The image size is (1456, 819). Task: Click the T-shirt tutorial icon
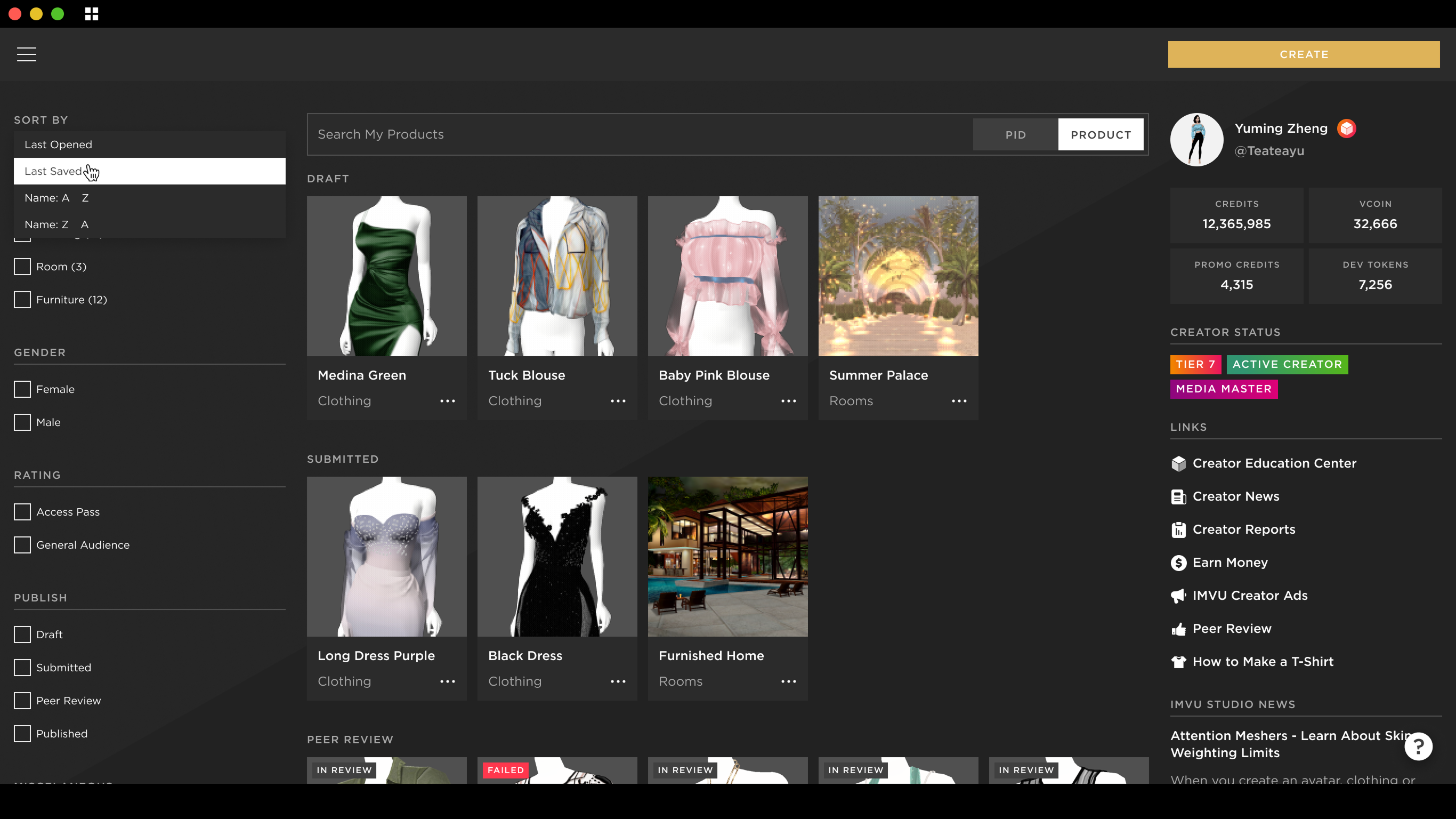point(1178,662)
